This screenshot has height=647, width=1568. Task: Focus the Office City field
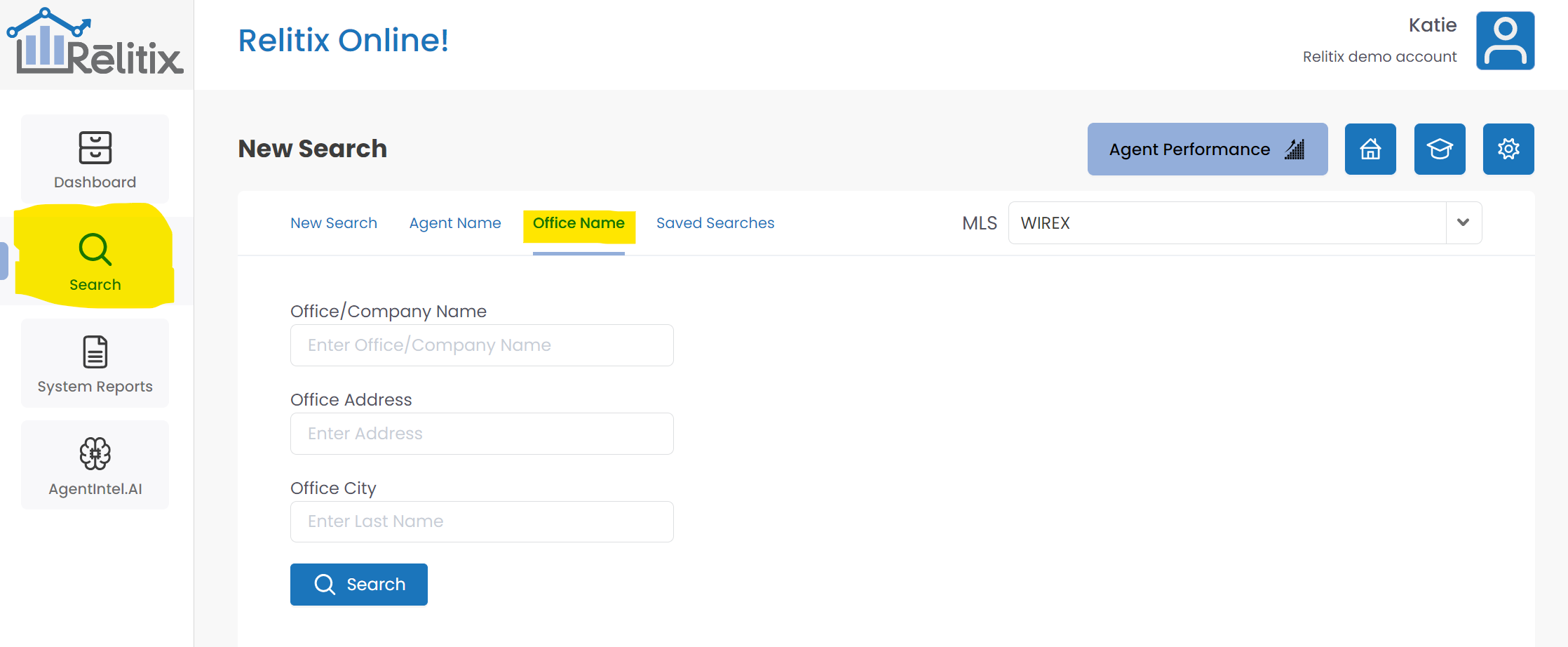click(482, 521)
